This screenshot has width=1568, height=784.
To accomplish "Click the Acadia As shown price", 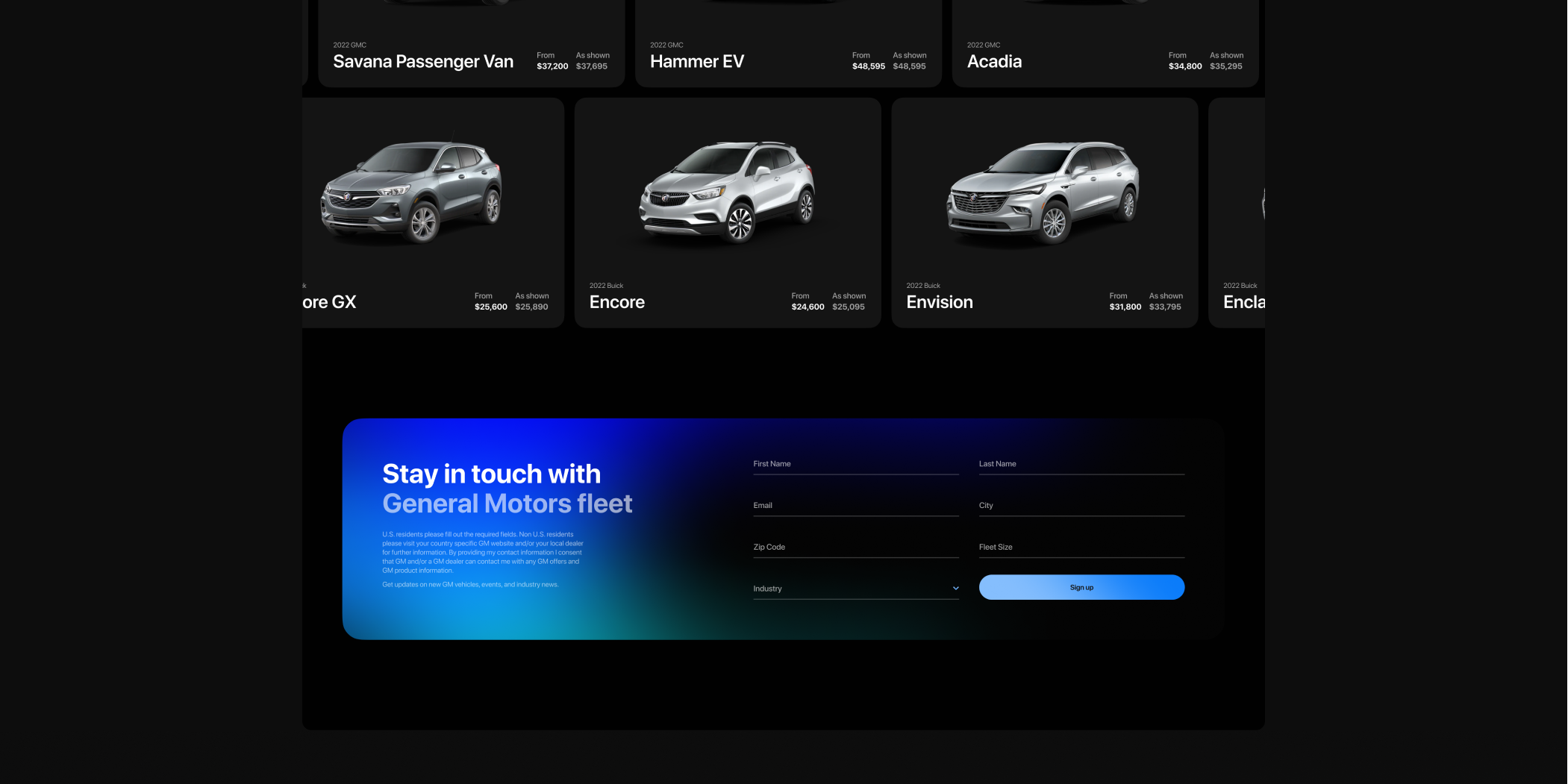I will (1226, 66).
